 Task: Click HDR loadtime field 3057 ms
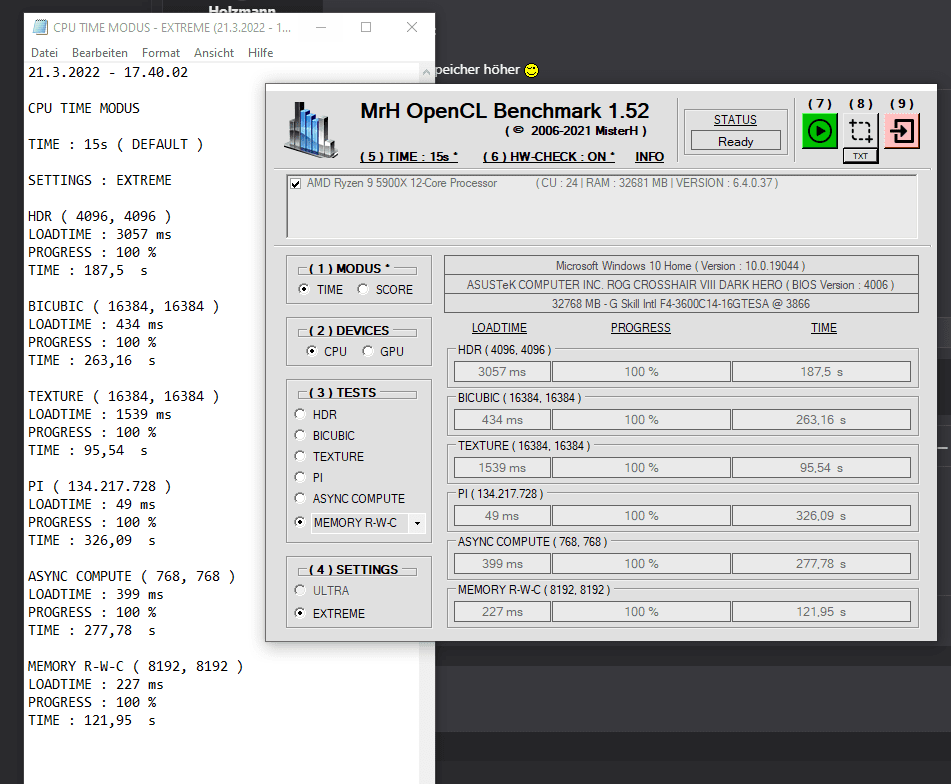click(502, 372)
